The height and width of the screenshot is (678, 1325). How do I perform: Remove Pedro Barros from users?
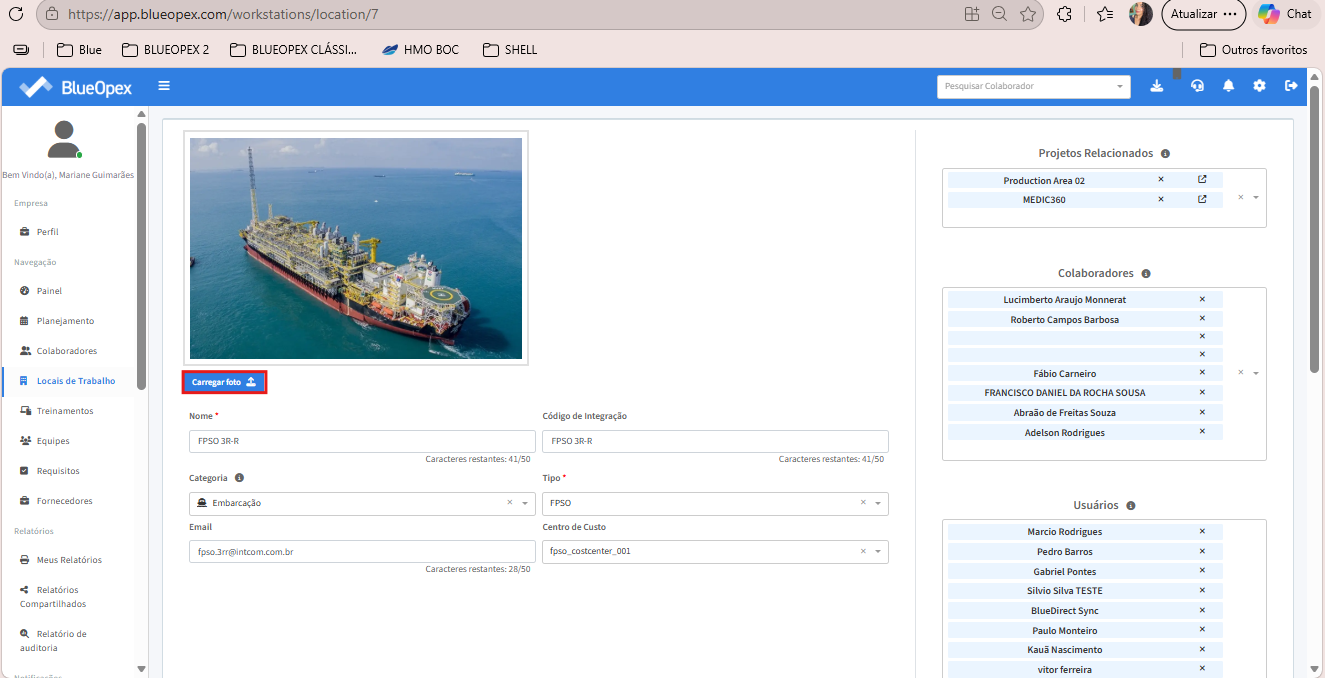[1202, 551]
